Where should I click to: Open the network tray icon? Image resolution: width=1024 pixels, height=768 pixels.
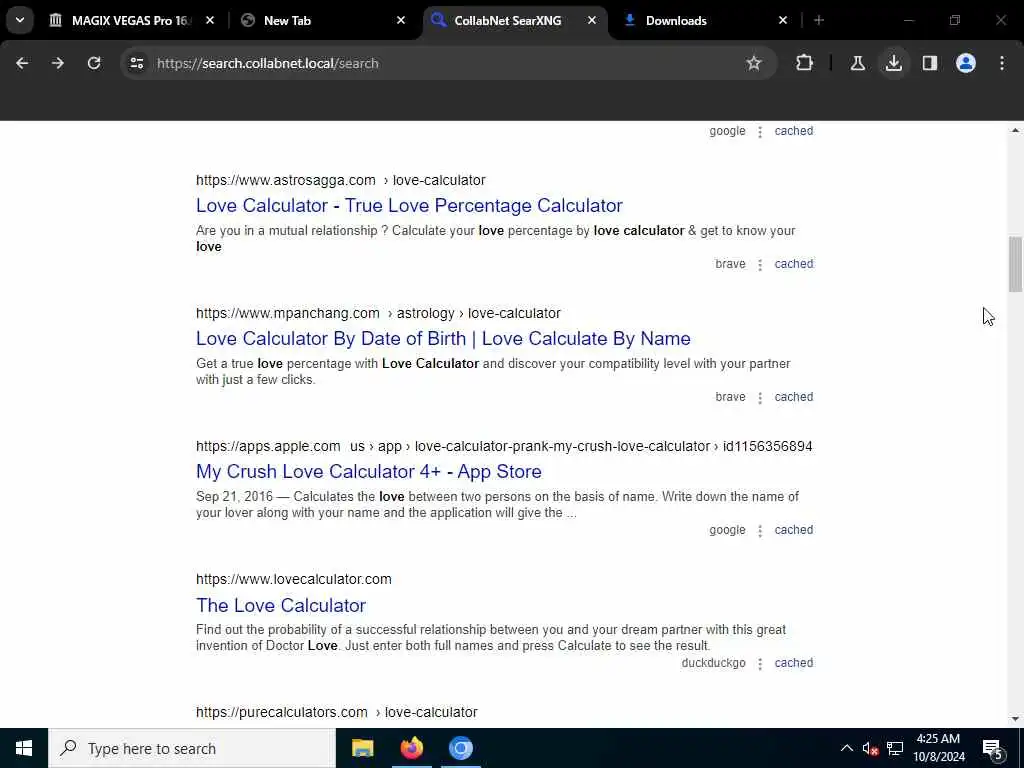coord(895,748)
